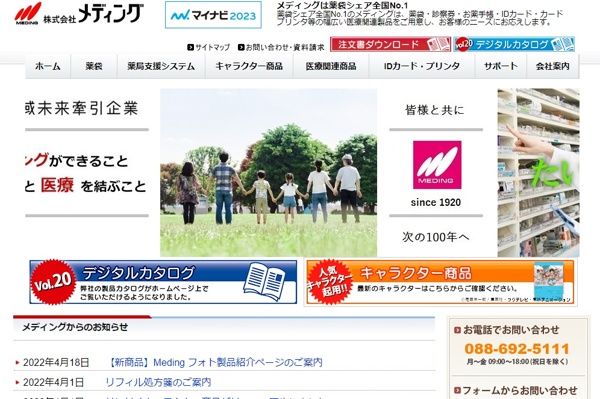Open the Vol.20 デジタルカタログ large banner
600x399 pixels.
(163, 282)
